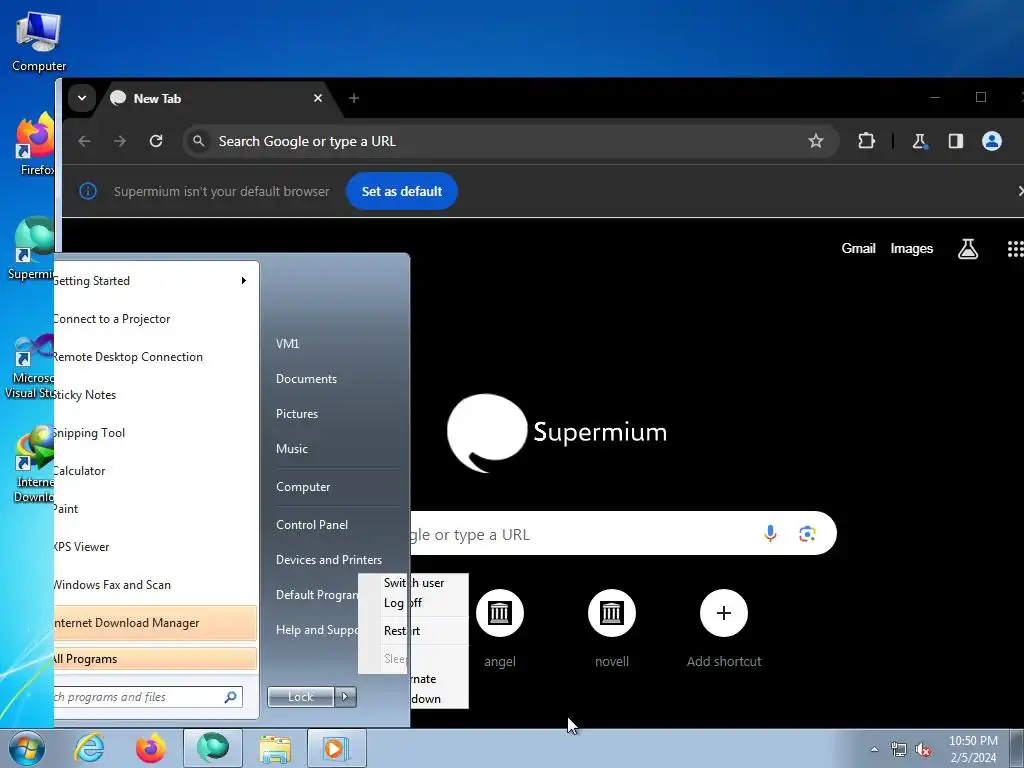This screenshot has width=1024, height=768.
Task: Open Snipping Tool from Start menu
Action: point(155,432)
